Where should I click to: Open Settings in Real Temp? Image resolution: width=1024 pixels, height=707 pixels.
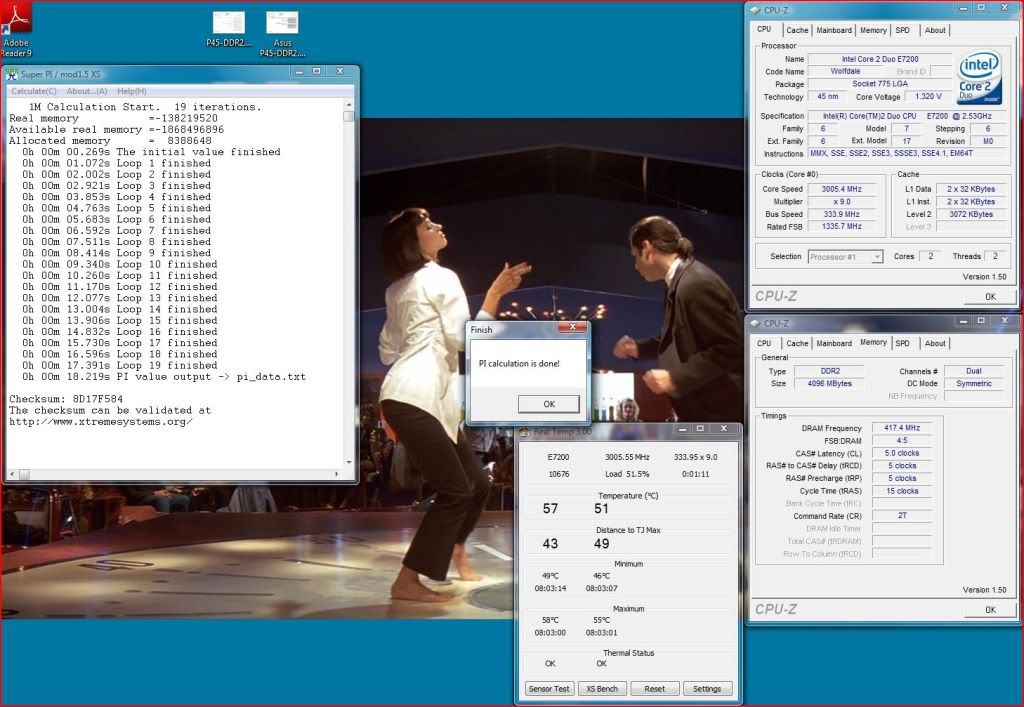707,689
